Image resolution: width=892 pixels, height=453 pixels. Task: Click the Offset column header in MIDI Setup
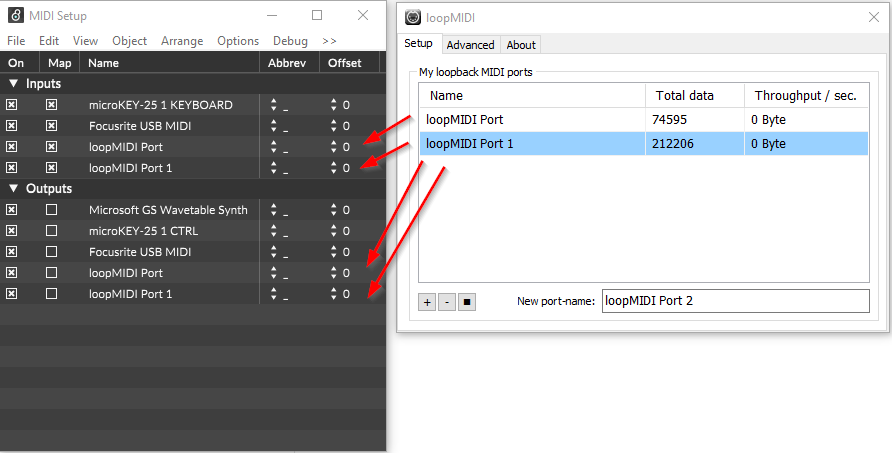pos(349,63)
